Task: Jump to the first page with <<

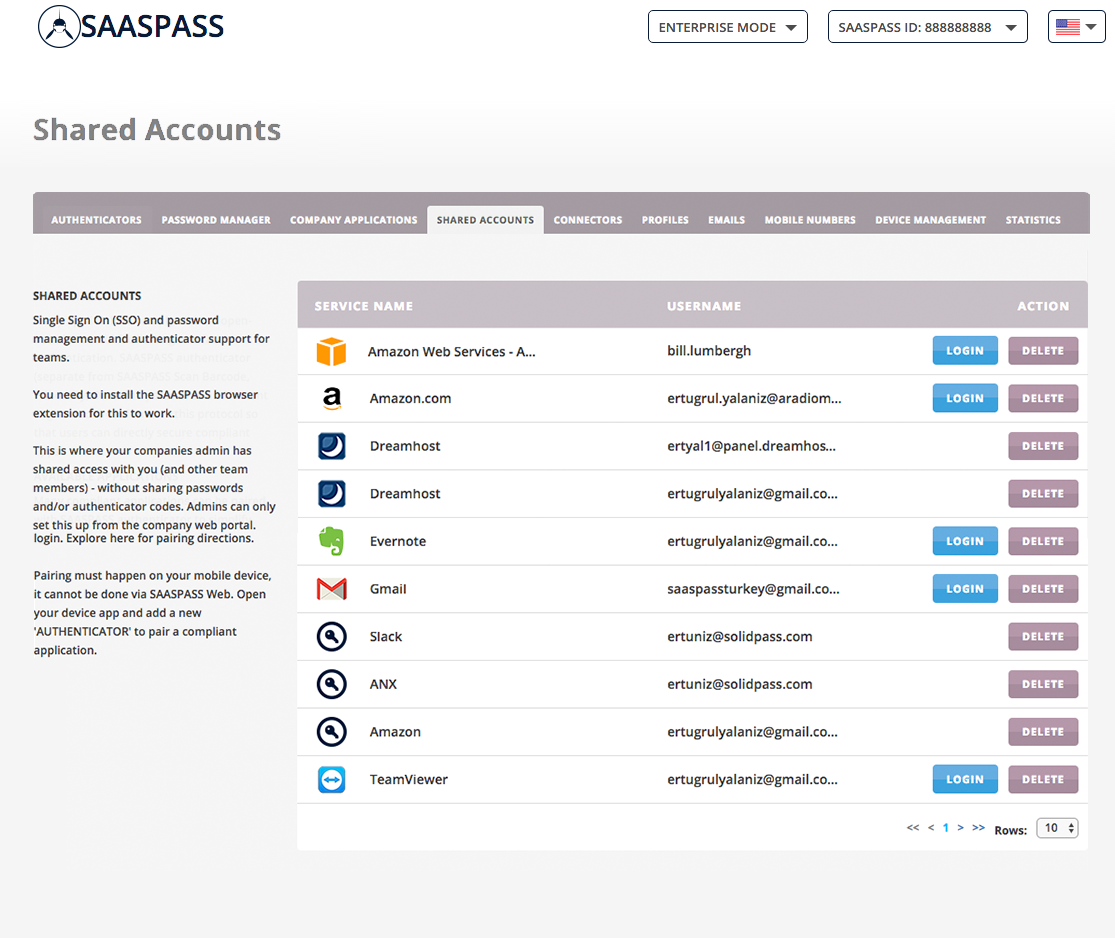Action: [913, 828]
